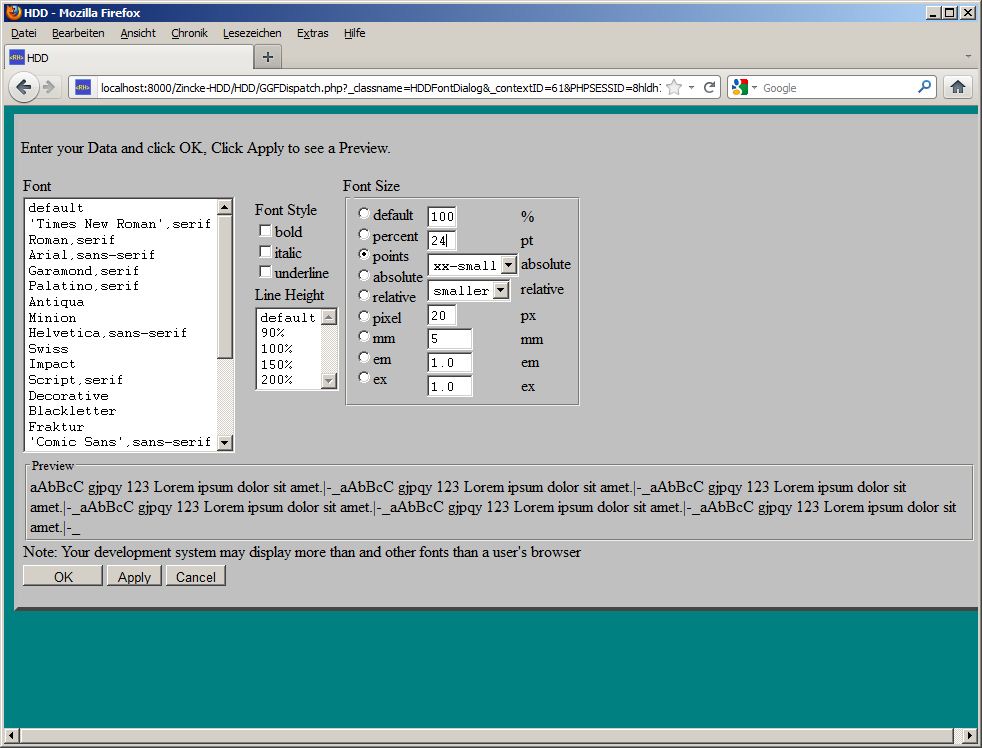Open the Extras menu
Image resolution: width=982 pixels, height=748 pixels.
[312, 33]
